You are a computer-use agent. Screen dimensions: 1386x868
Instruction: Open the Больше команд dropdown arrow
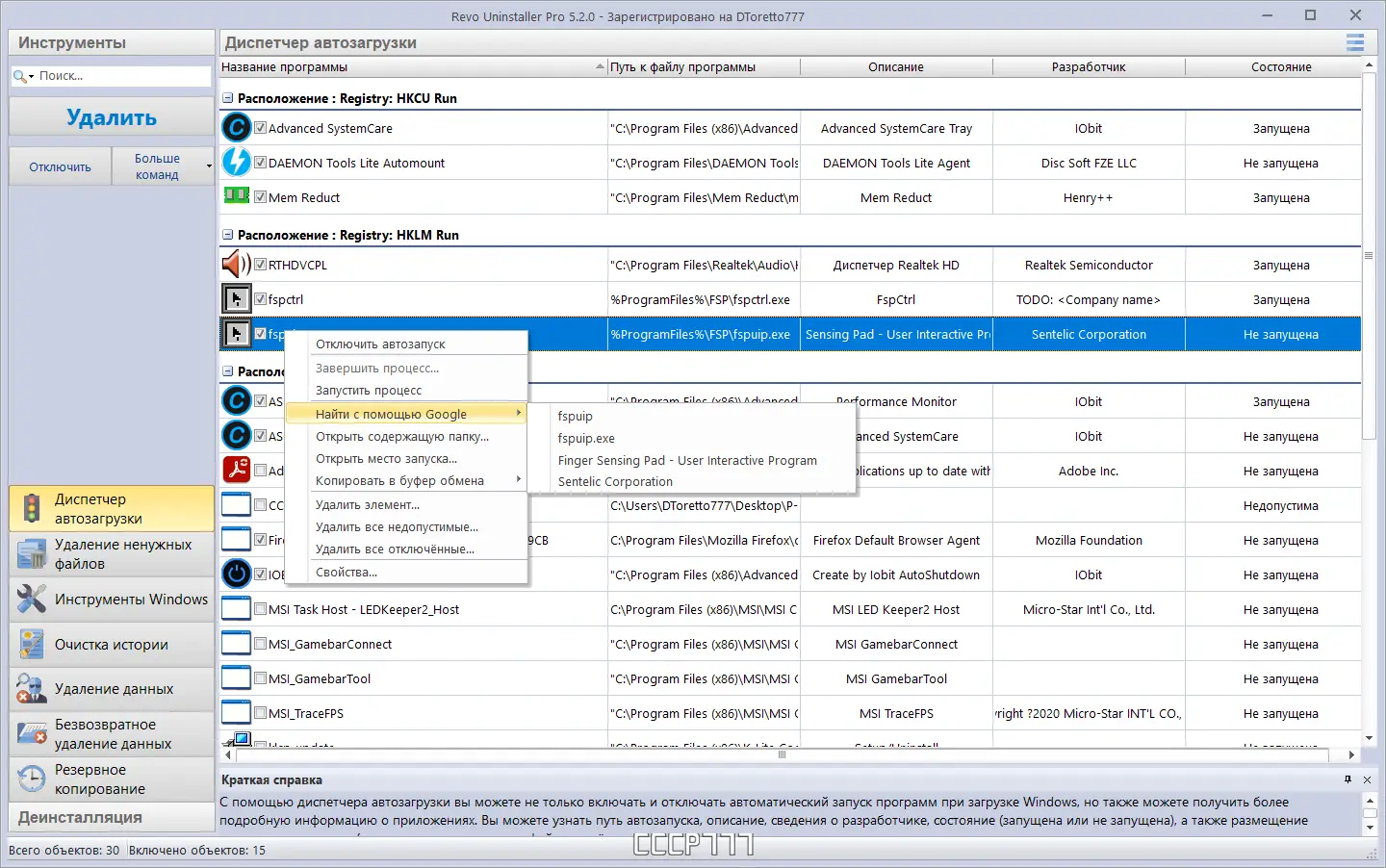pos(211,166)
